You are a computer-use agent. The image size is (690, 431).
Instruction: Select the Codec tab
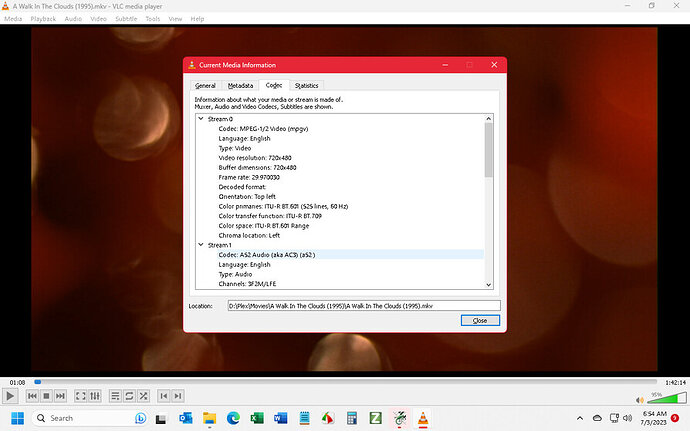(274, 85)
